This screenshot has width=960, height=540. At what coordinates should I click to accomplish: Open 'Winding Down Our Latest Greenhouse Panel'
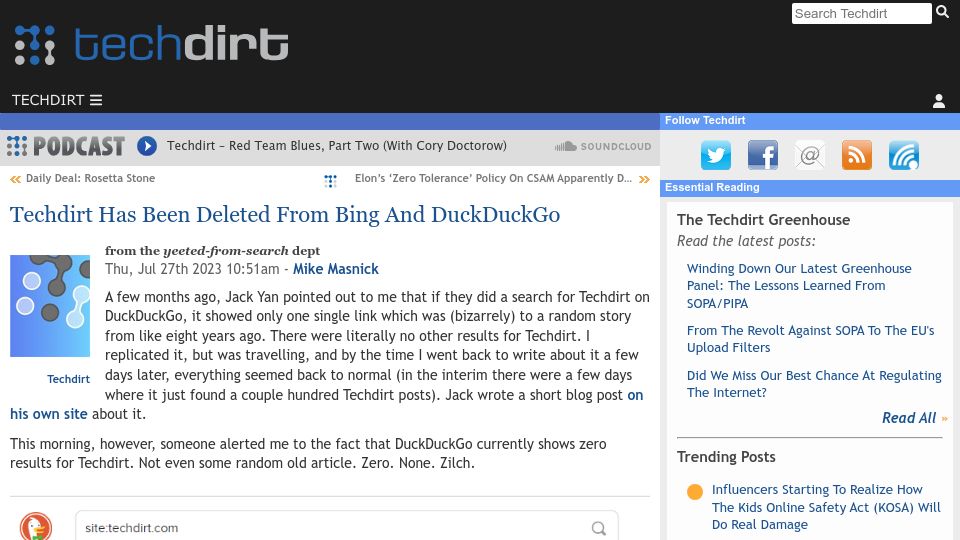[x=799, y=286]
